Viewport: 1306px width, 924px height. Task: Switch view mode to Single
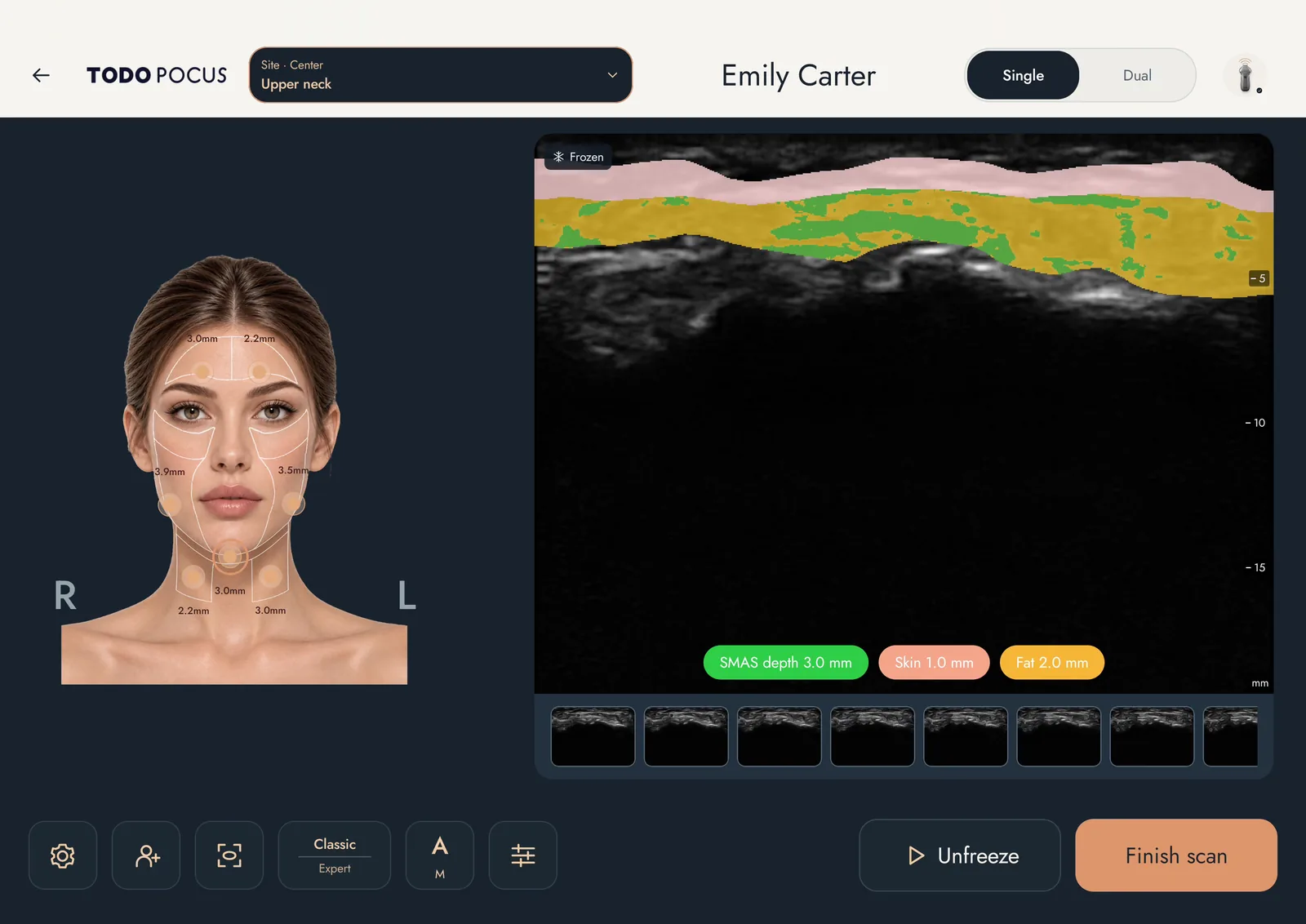coord(1023,75)
